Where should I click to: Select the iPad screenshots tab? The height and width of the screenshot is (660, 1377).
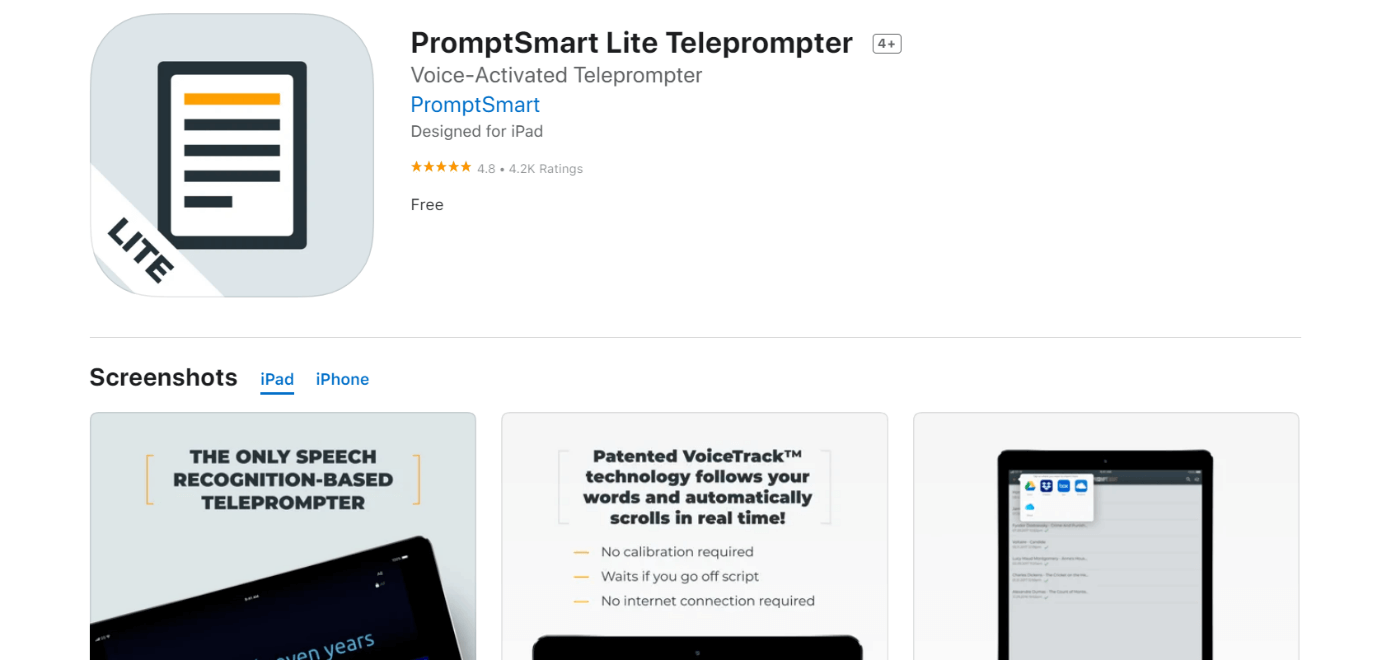pos(277,379)
